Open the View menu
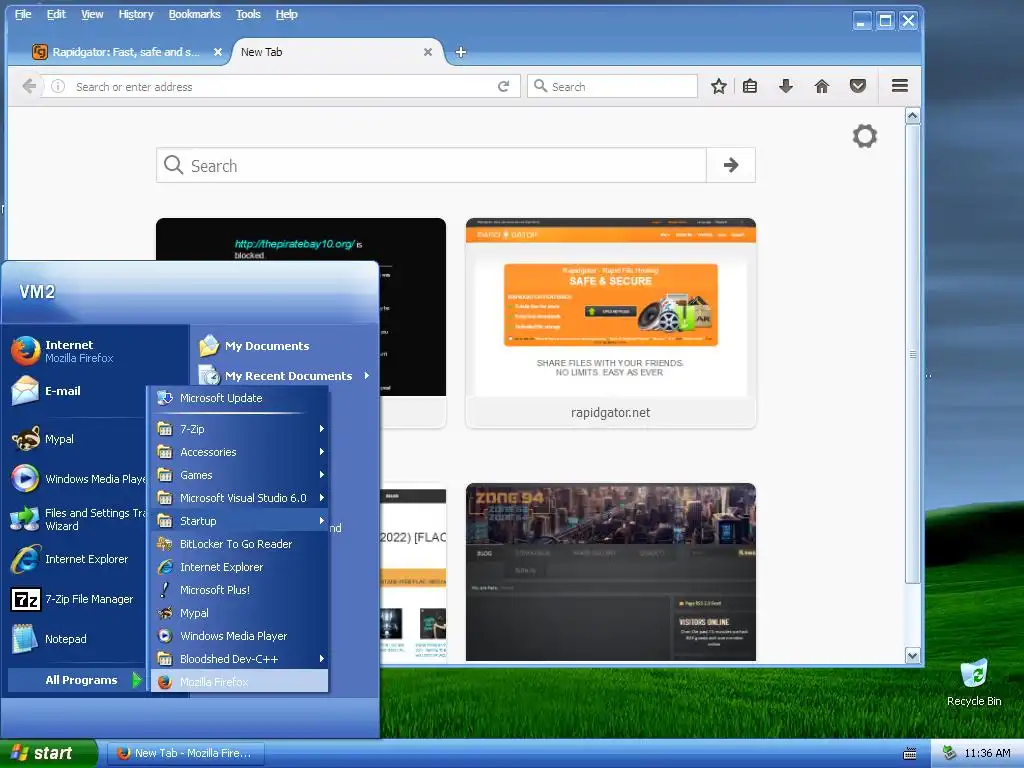The height and width of the screenshot is (768, 1024). (x=92, y=14)
